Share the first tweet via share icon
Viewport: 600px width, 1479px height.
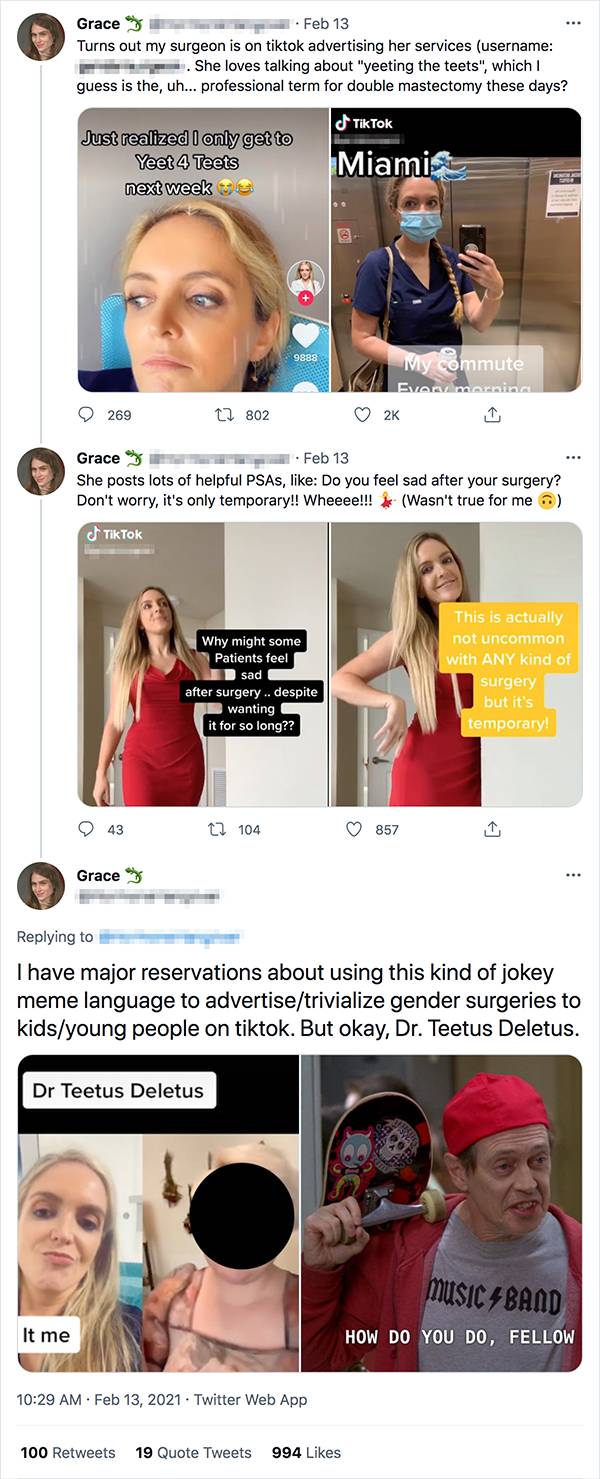(492, 415)
